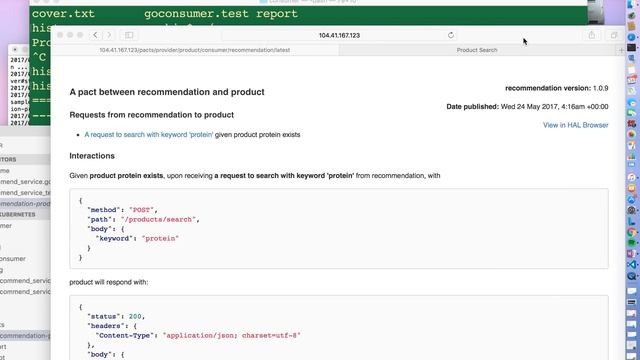Toggle the Safari sidebar button
This screenshot has height=360, width=640.
(x=129, y=35)
